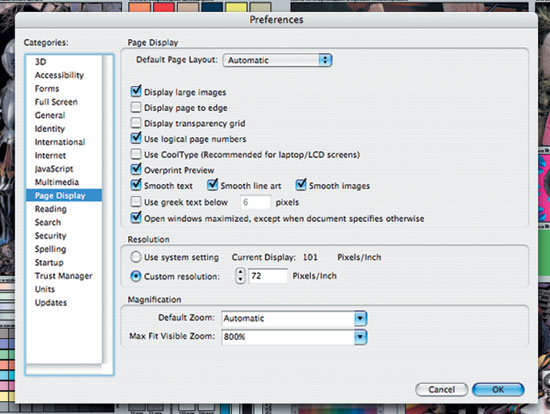Screen dimensions: 550x414
Task: Click the custom resolution value field
Action: point(268,276)
